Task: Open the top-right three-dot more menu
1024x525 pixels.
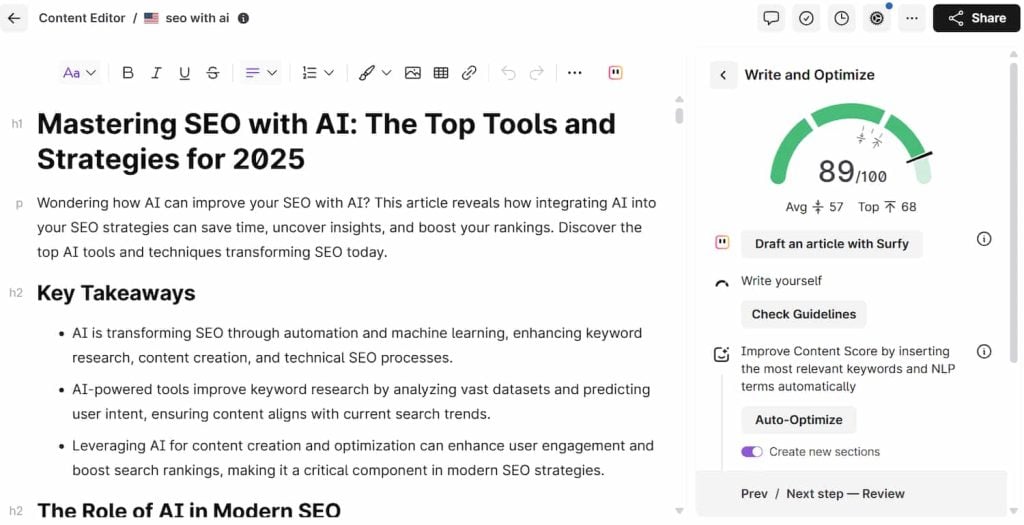Action: pyautogui.click(x=910, y=18)
